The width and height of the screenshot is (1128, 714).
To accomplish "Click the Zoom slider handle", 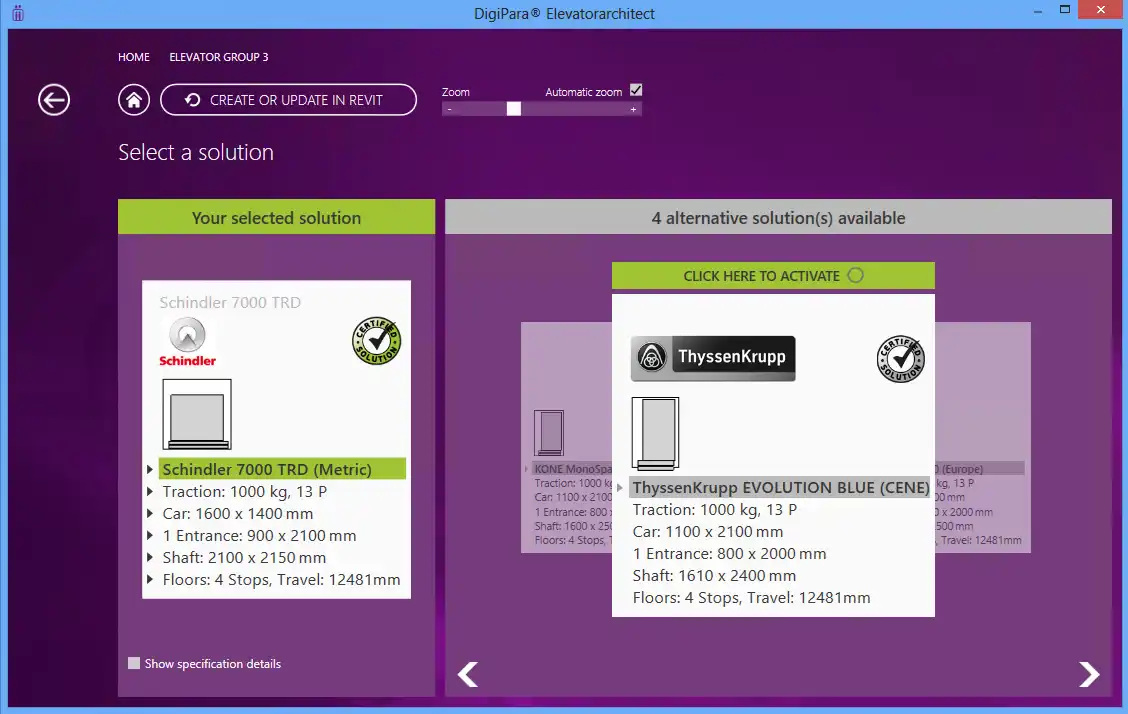I will point(514,109).
